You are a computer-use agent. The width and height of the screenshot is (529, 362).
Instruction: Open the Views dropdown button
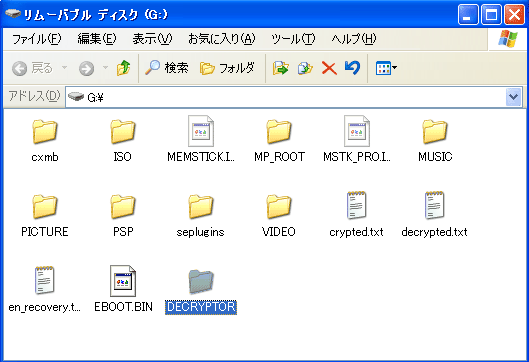point(386,68)
